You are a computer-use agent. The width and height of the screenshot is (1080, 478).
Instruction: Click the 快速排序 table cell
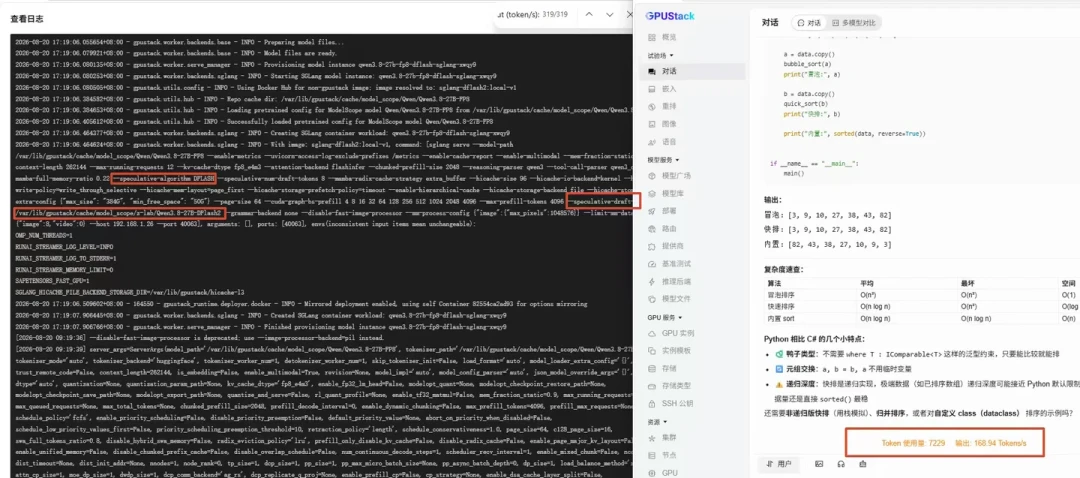(x=779, y=306)
